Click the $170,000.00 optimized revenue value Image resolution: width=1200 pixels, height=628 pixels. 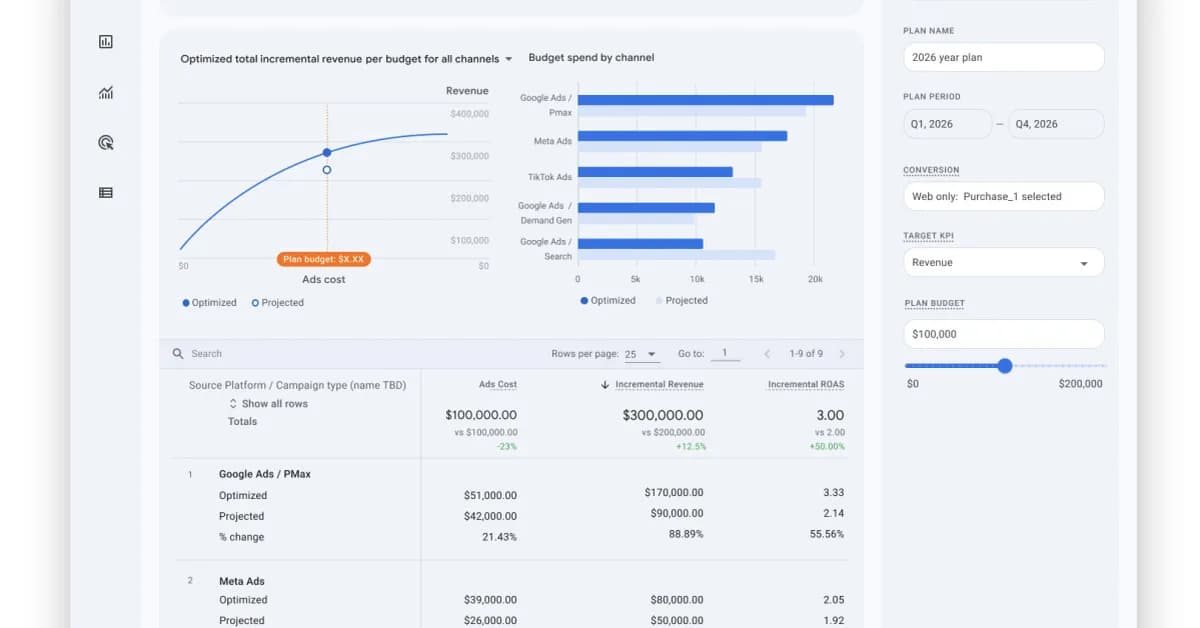click(674, 492)
